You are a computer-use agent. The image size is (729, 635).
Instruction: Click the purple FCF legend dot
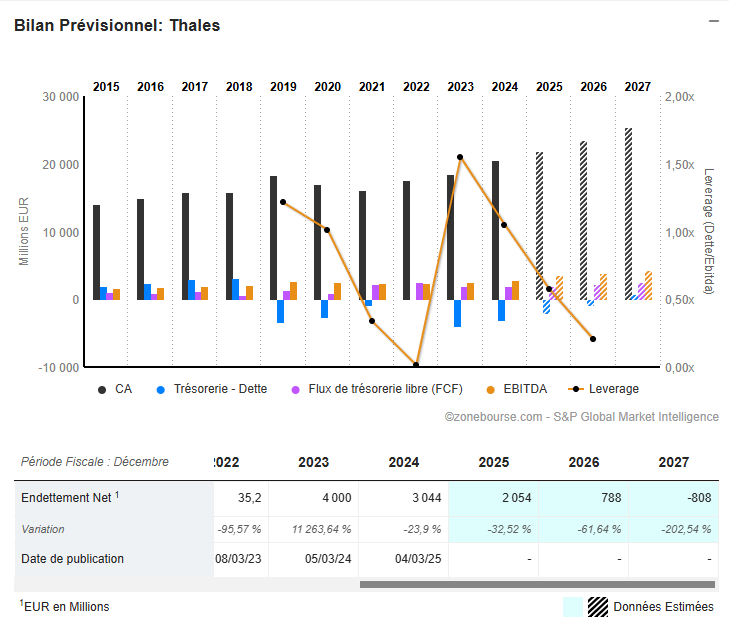coord(296,390)
